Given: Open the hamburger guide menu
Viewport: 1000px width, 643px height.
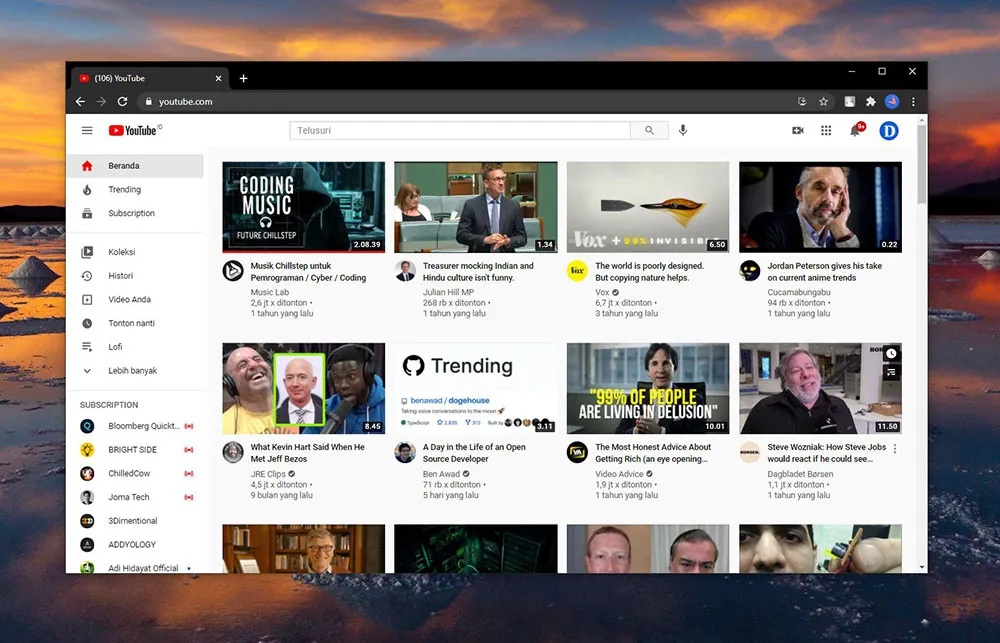Looking at the screenshot, I should click(x=87, y=131).
